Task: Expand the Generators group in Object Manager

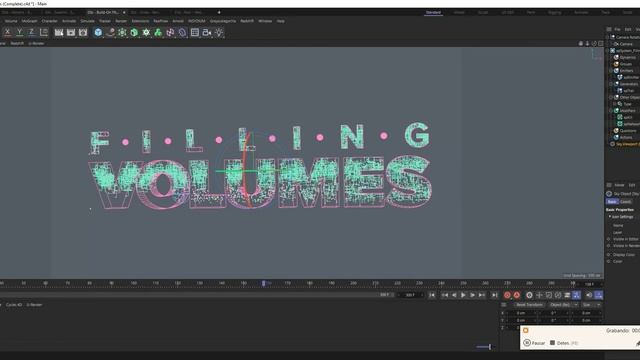Action: click(611, 84)
